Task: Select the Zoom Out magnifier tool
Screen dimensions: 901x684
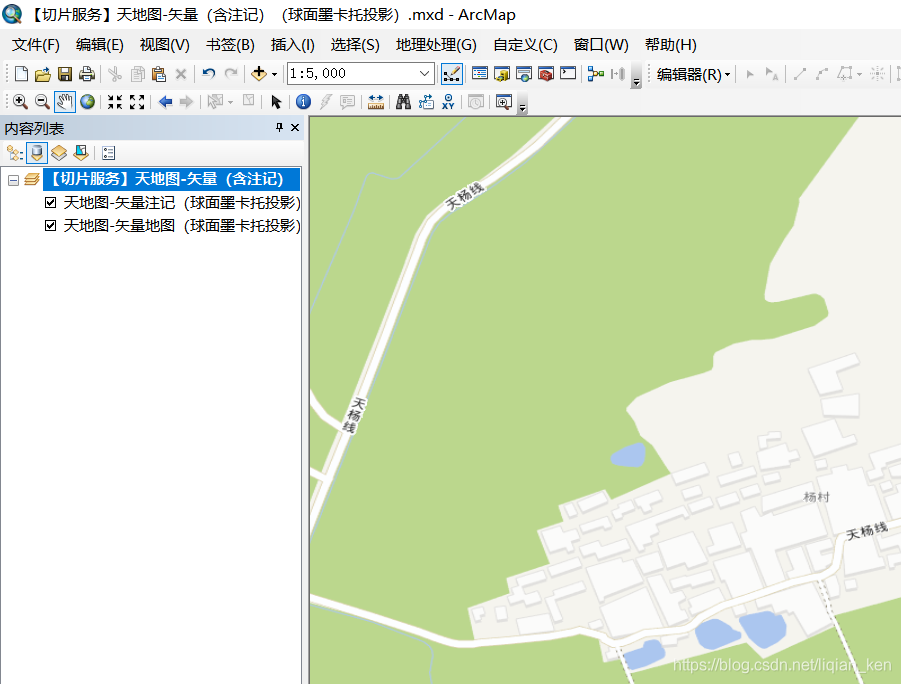Action: [x=42, y=102]
